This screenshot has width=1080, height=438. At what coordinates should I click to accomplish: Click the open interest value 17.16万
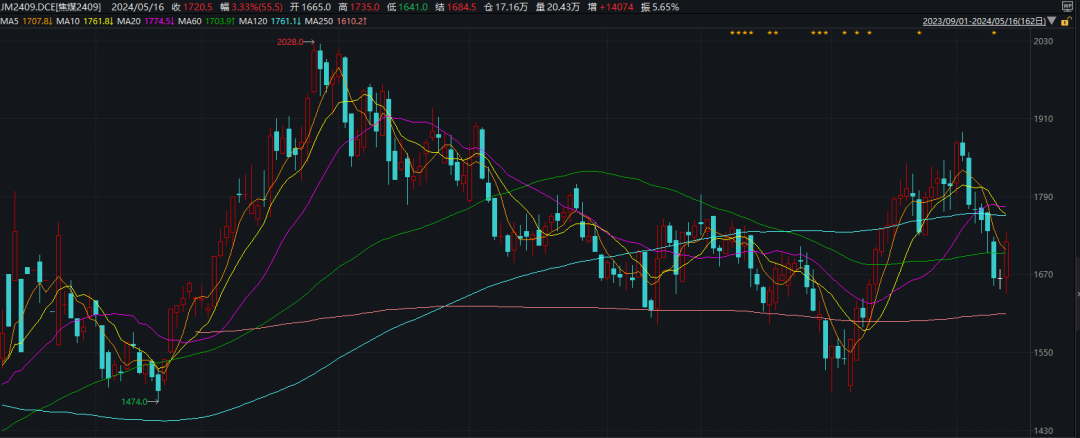pos(512,8)
